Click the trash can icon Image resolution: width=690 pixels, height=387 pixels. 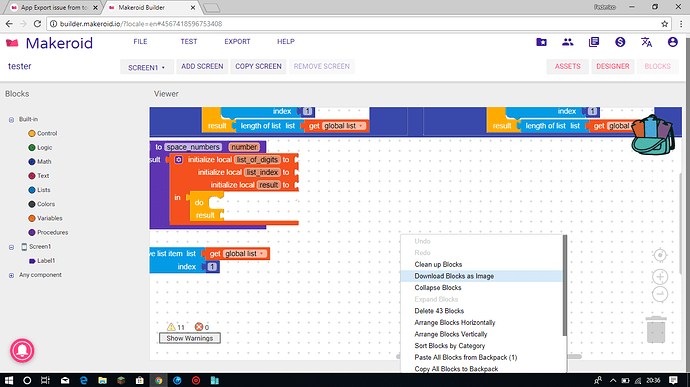coord(656,329)
